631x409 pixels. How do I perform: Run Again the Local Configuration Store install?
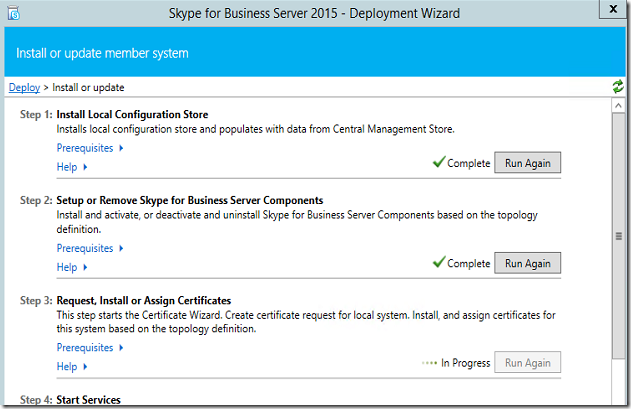pyautogui.click(x=527, y=163)
